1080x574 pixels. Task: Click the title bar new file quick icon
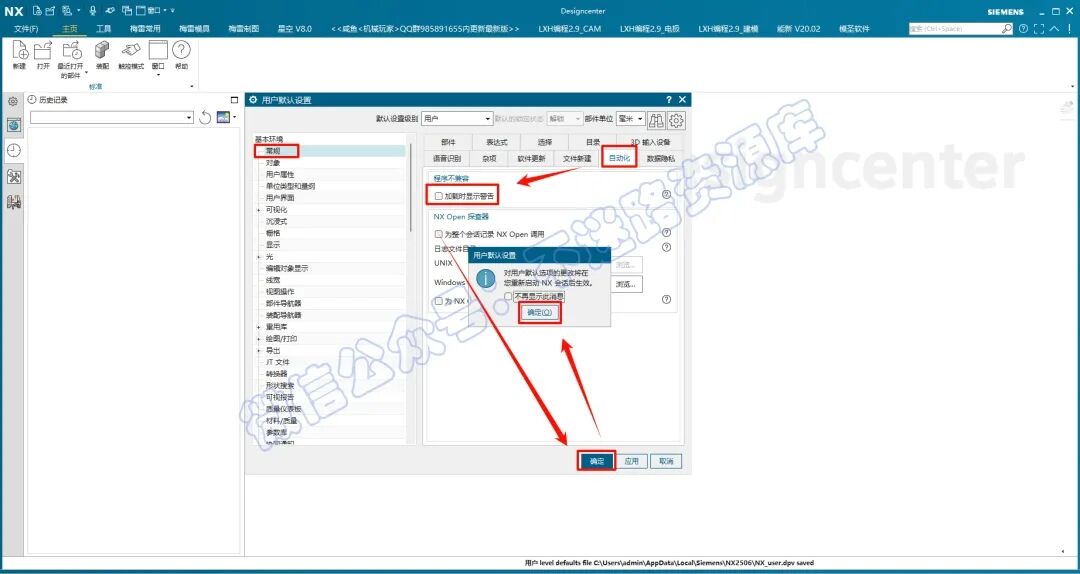[x=37, y=10]
